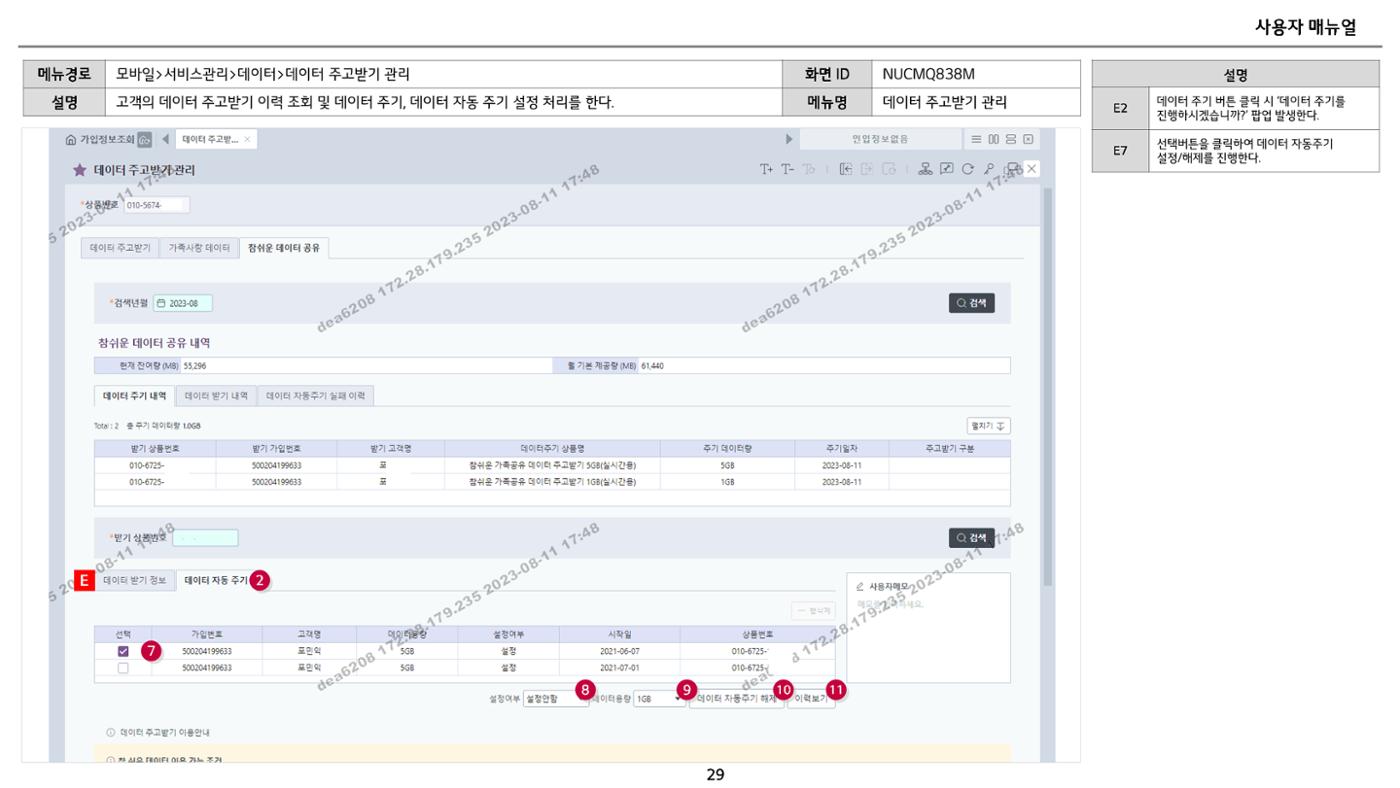Click the 월 기본 제공량 value 61,440
This screenshot has width=1400, height=788.
(x=652, y=365)
